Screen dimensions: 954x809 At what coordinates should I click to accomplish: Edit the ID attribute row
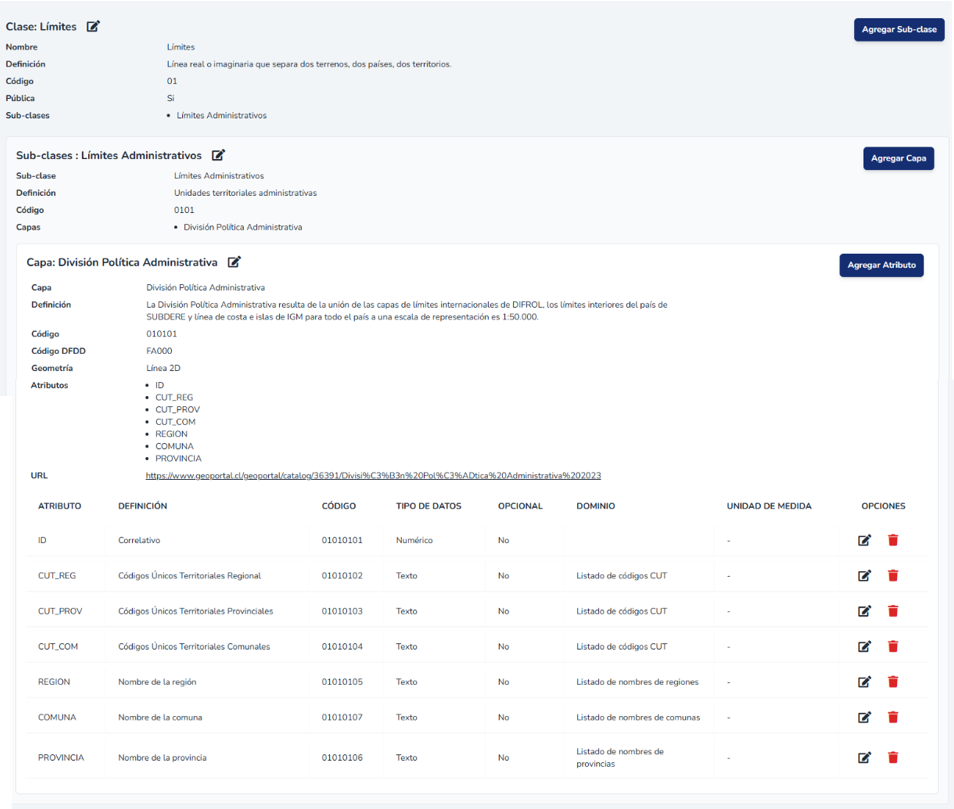point(864,540)
